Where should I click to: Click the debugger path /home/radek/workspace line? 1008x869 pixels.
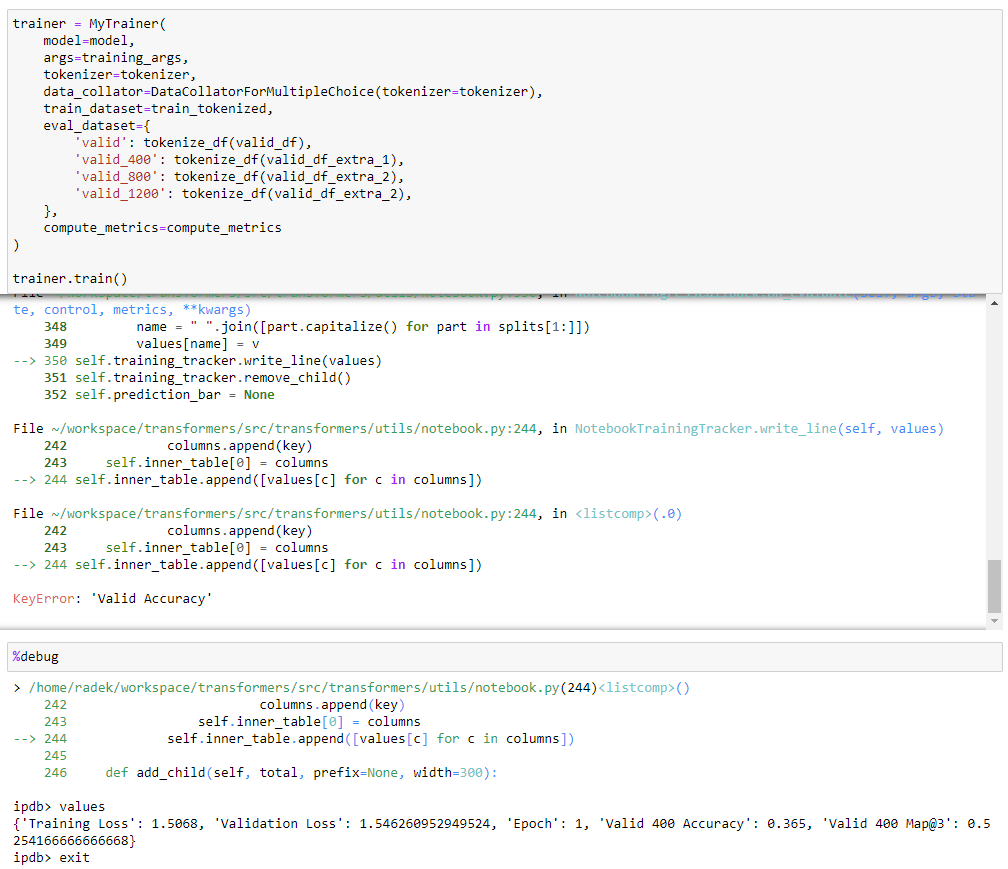352,688
